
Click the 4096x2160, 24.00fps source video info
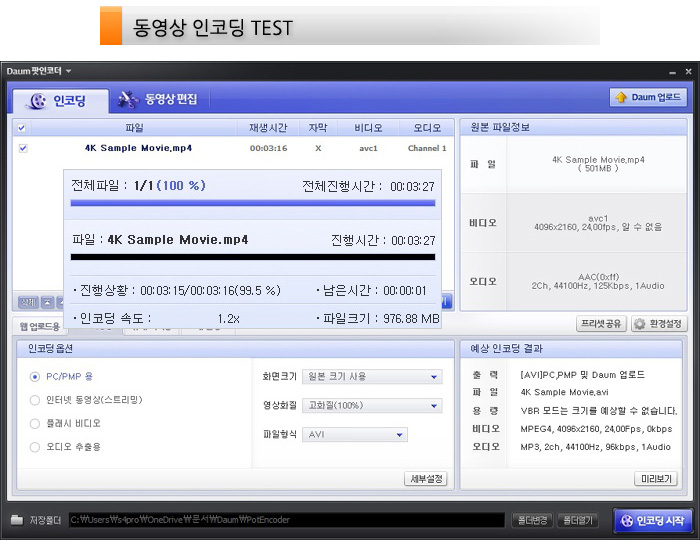[598, 227]
